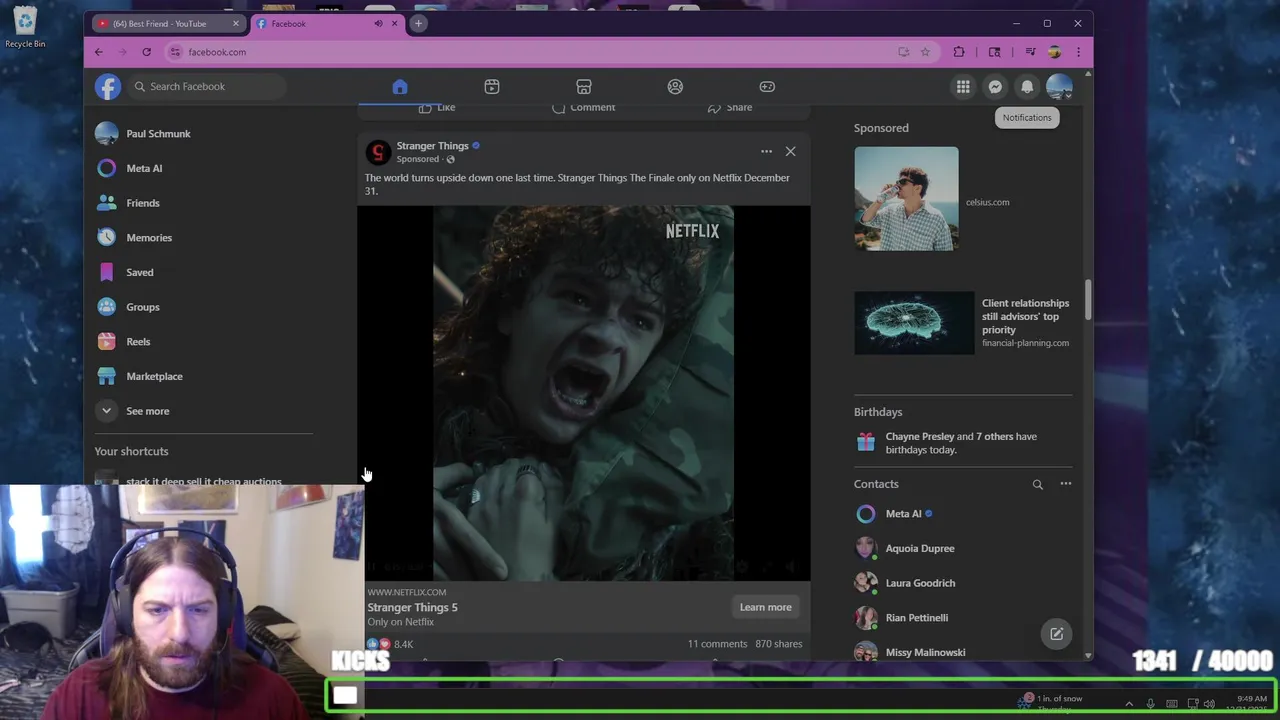The width and height of the screenshot is (1280, 720).
Task: Open Chrome's media controls icon
Action: point(1030,52)
